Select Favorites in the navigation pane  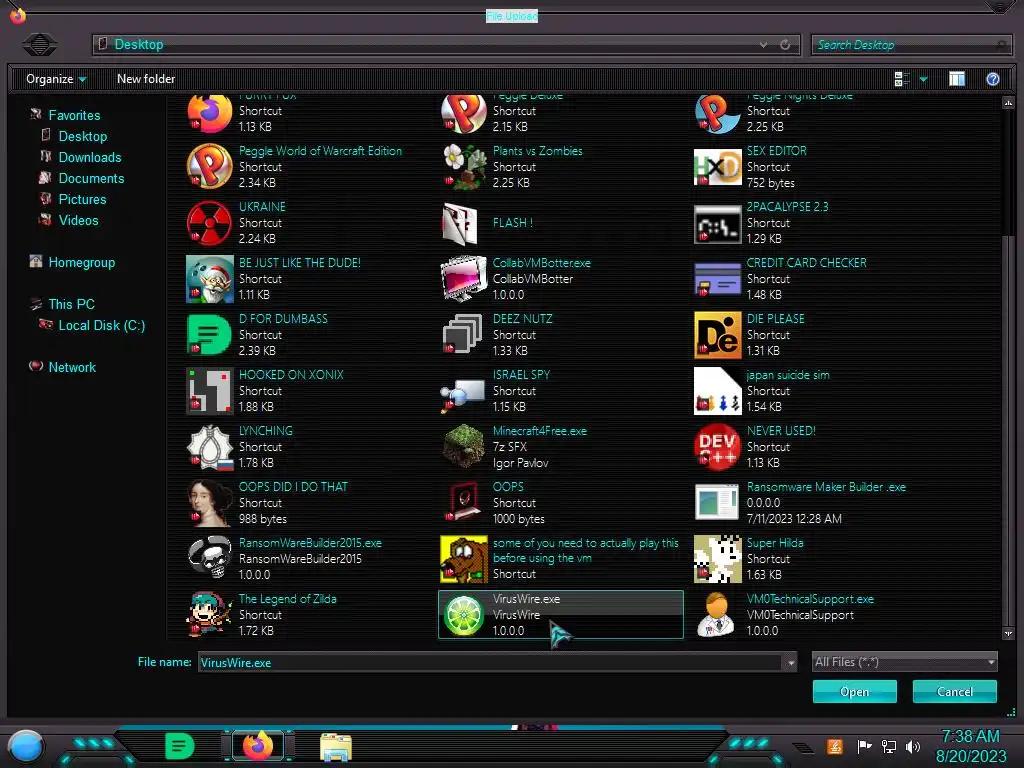74,116
